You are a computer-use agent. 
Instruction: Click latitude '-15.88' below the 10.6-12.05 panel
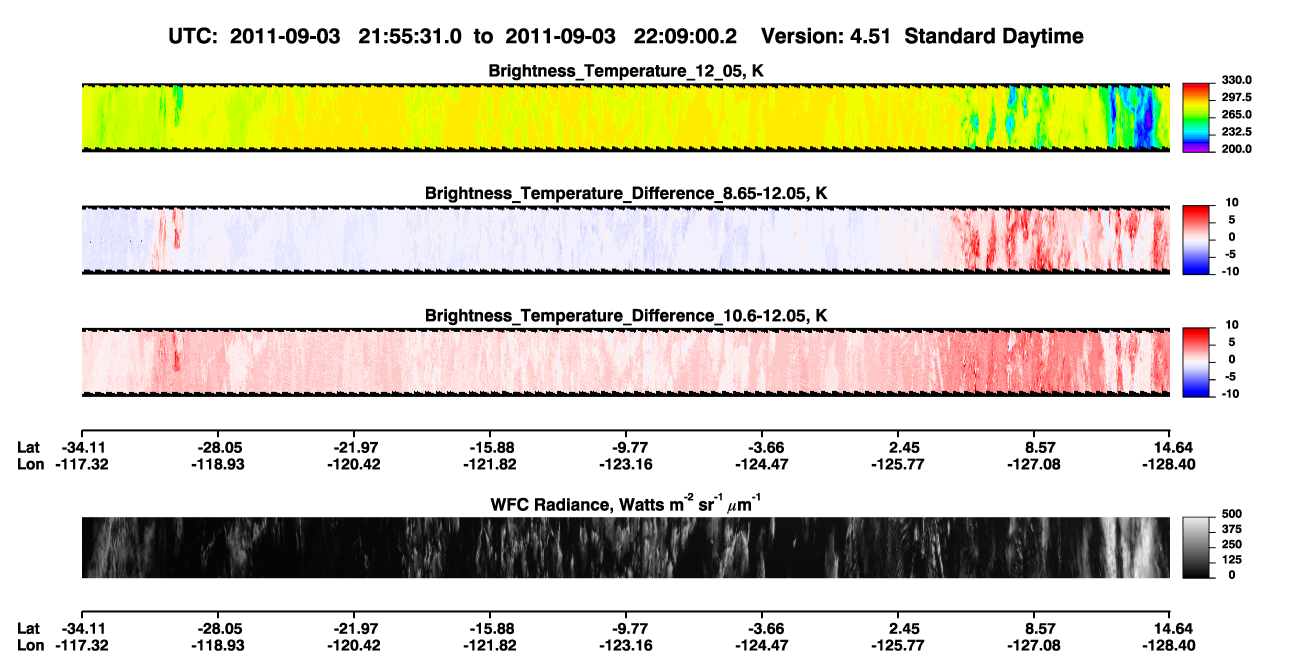point(490,448)
